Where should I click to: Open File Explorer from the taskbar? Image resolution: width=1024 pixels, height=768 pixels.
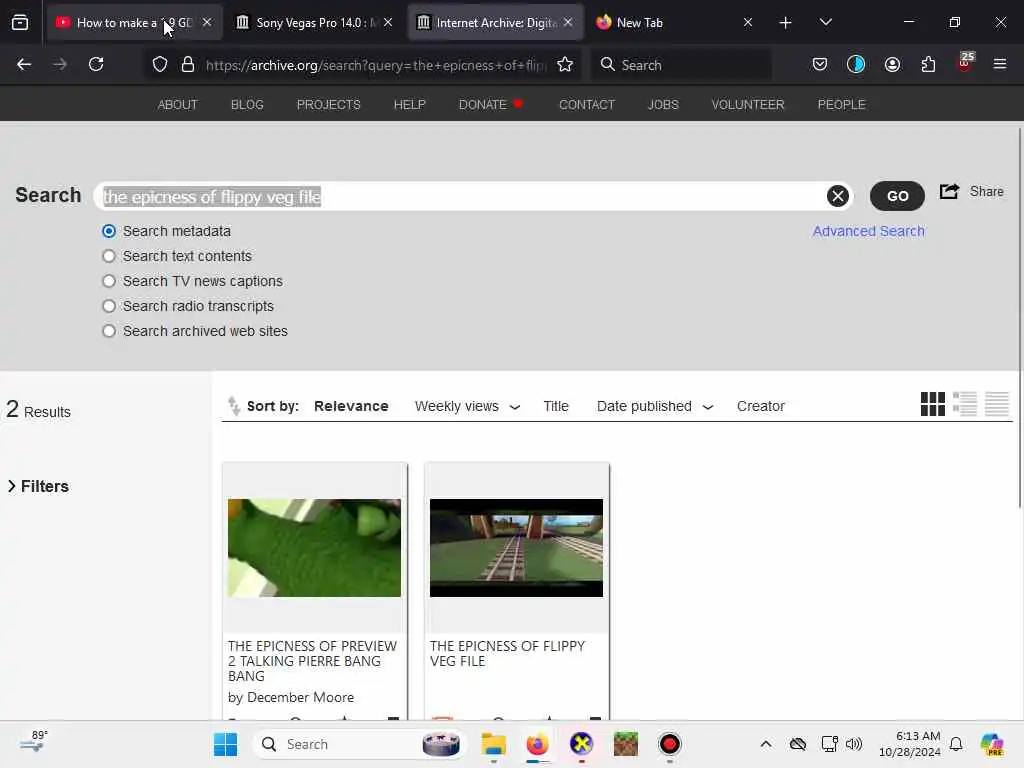click(494, 744)
